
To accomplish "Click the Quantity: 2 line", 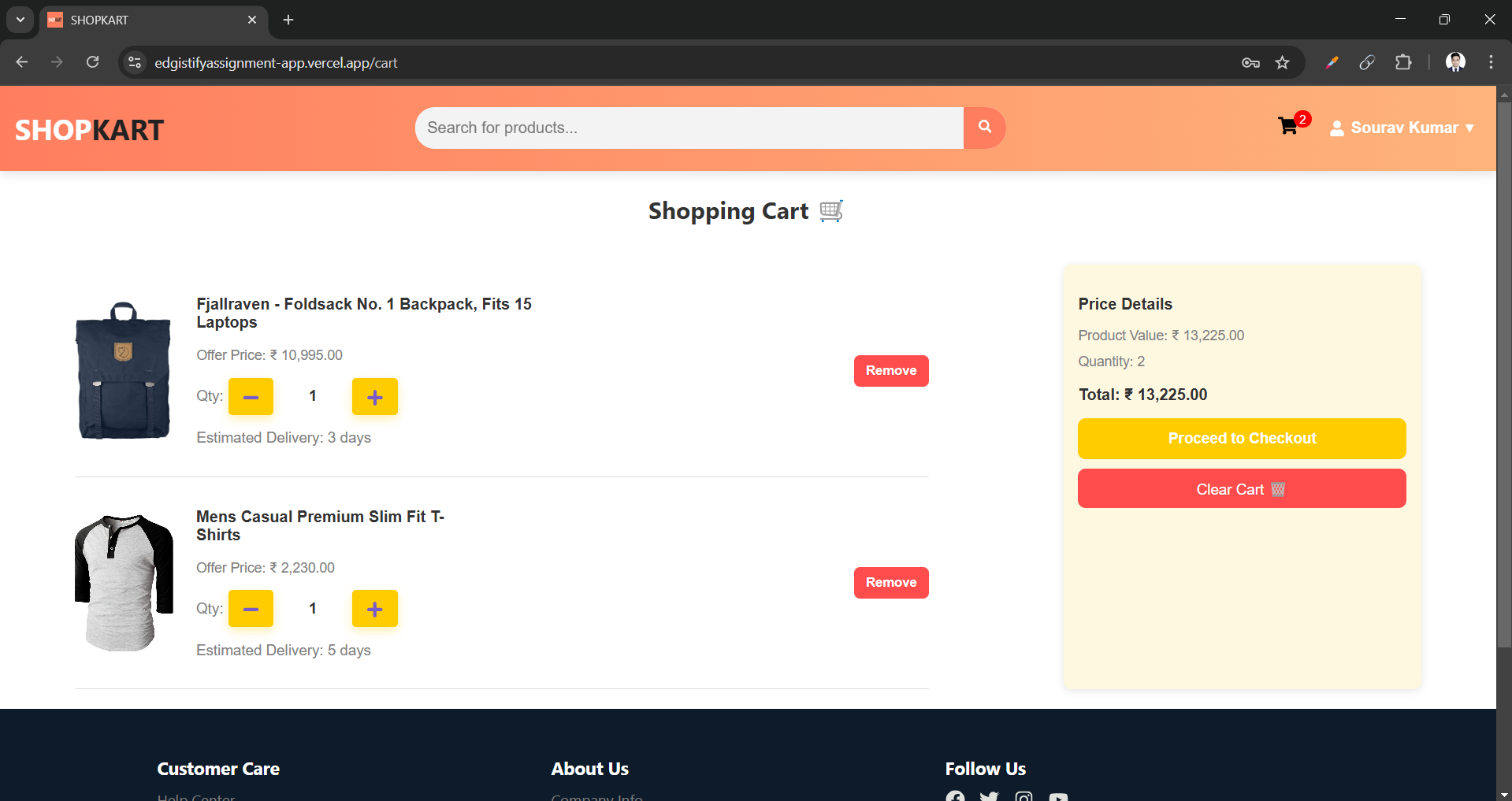I will [1111, 362].
